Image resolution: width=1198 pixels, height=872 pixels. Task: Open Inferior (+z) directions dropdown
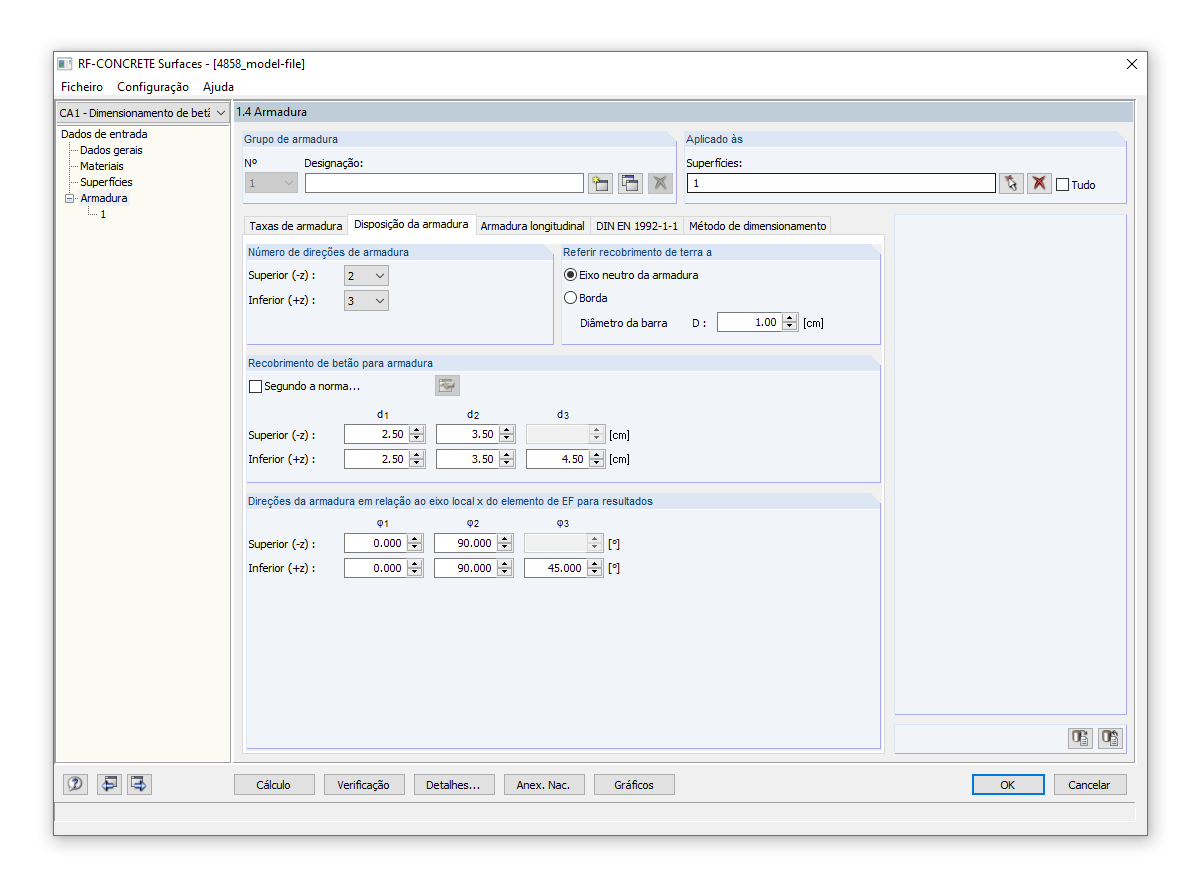[366, 300]
